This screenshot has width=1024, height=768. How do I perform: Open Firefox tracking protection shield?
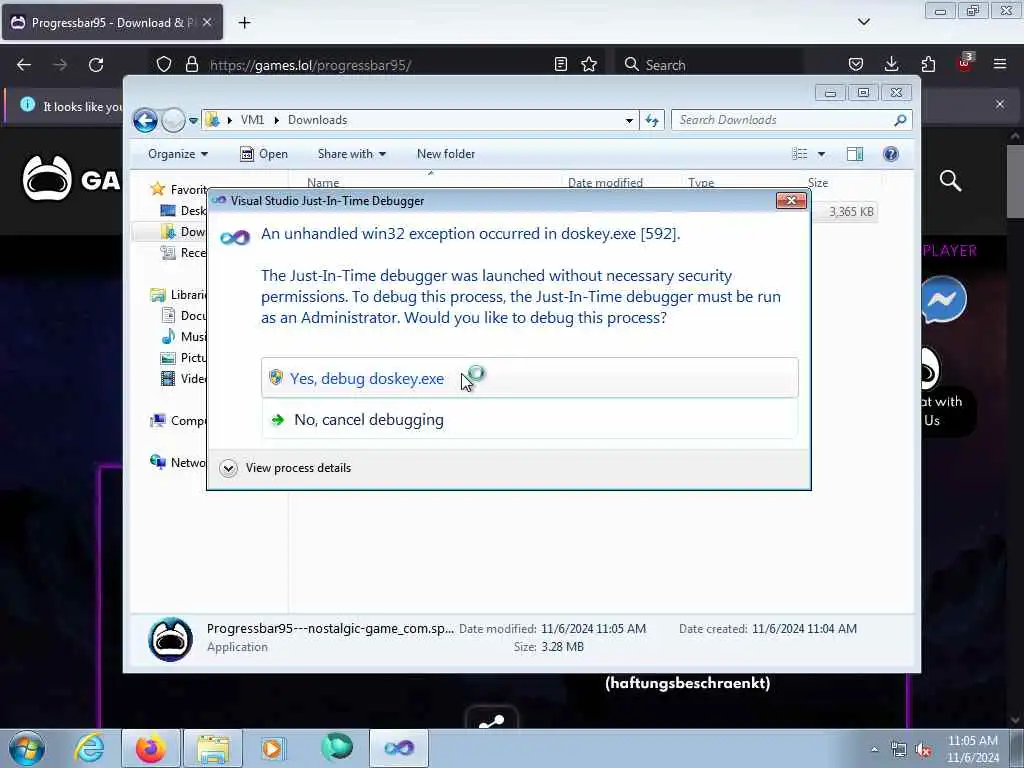click(164, 65)
